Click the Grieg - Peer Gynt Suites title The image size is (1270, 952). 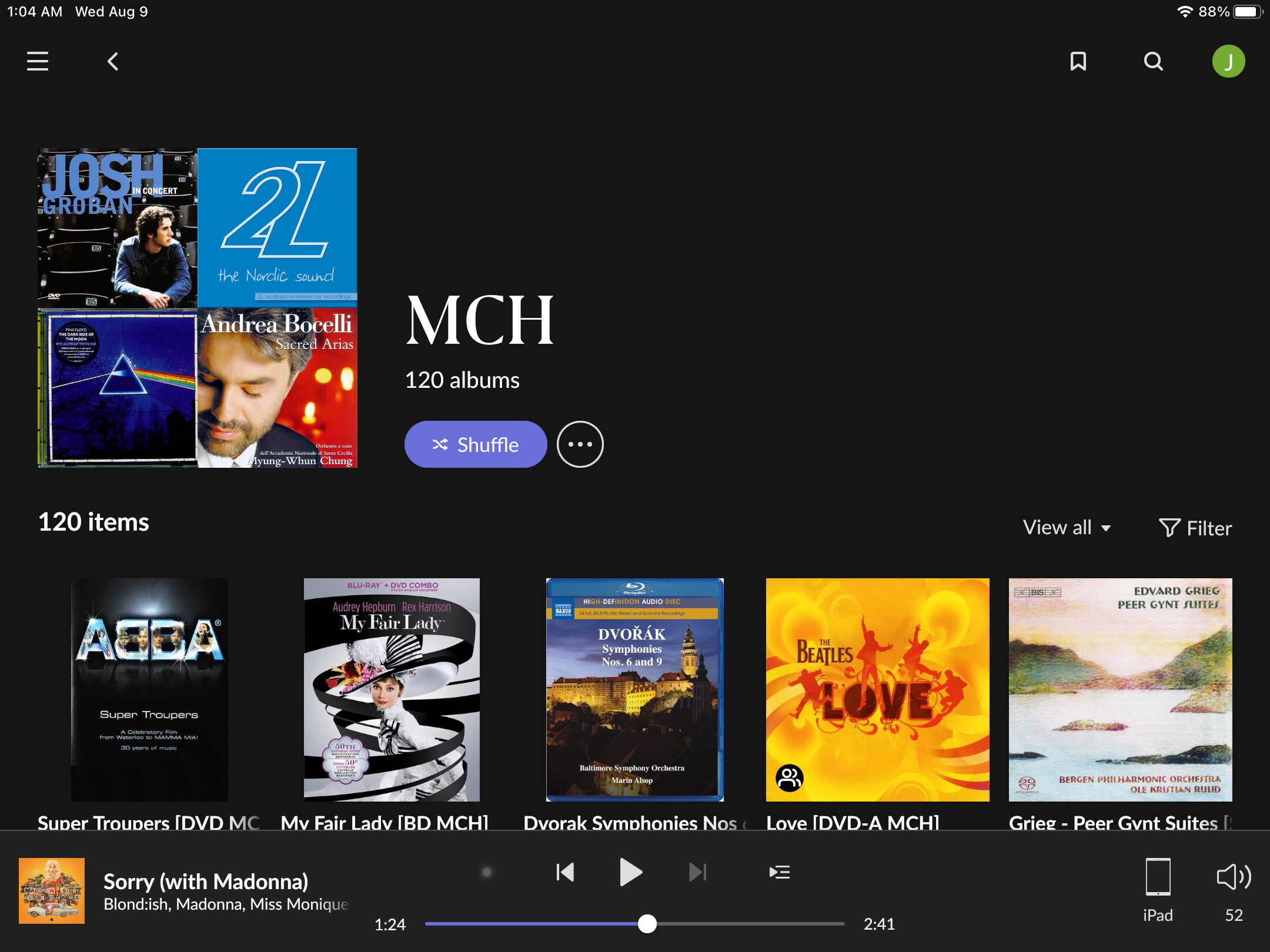[x=1120, y=823]
